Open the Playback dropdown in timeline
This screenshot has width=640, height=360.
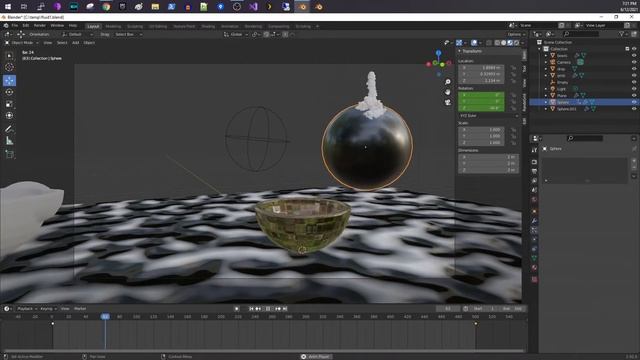coord(27,309)
